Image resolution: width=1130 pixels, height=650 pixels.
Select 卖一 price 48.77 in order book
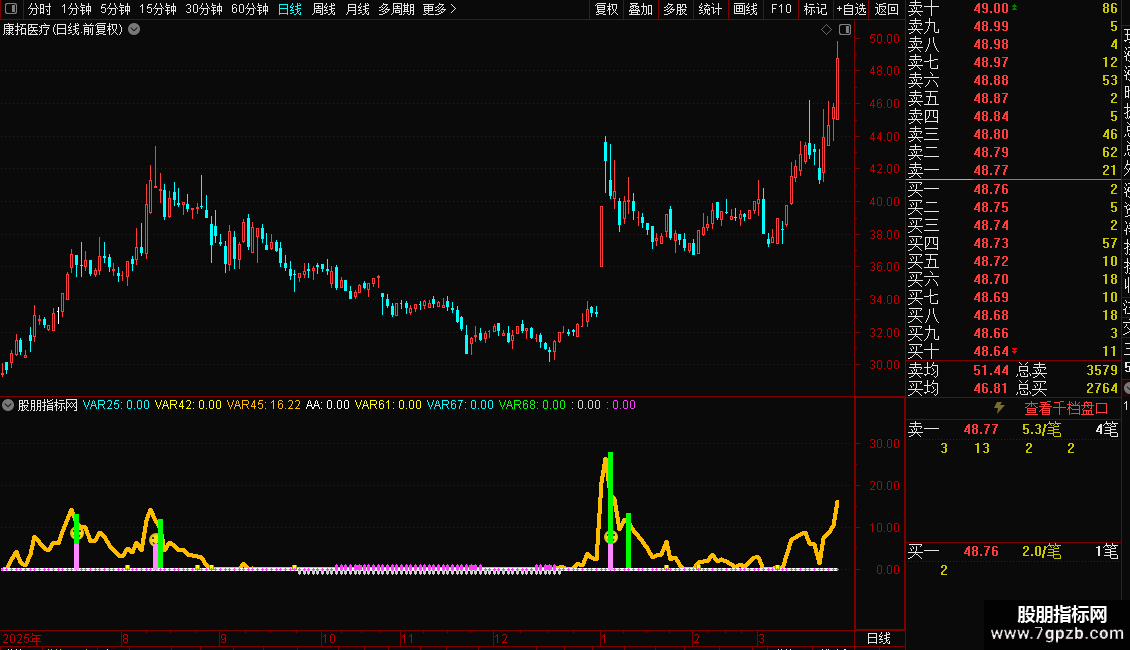coord(1013,171)
